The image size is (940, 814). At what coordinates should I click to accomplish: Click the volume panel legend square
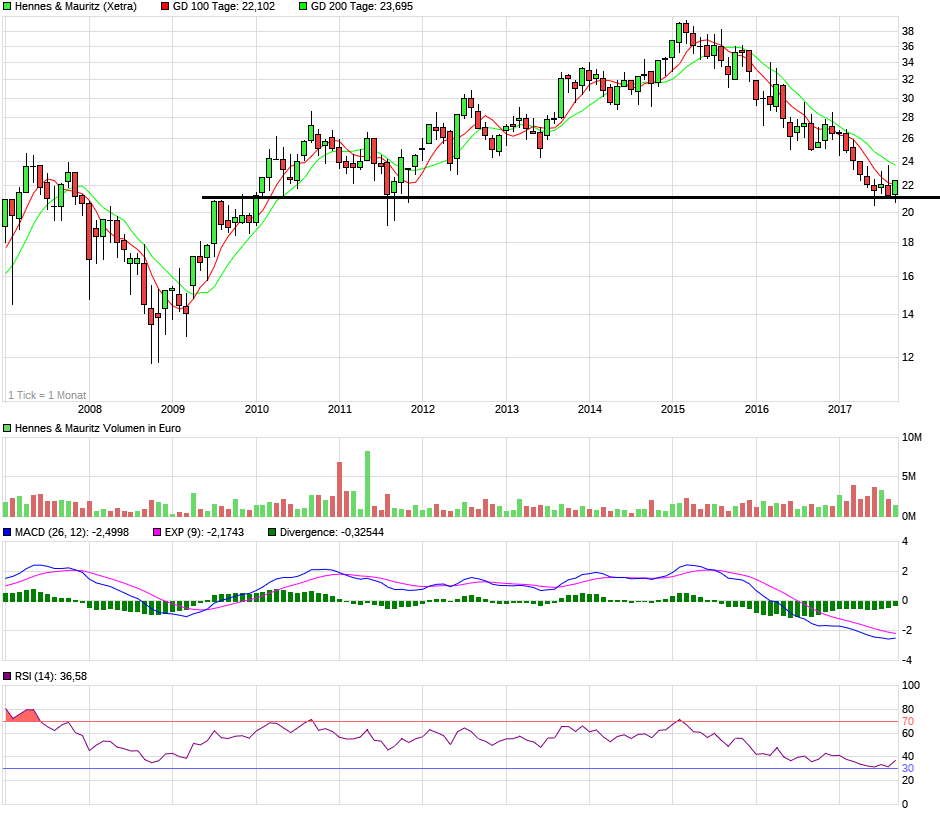(8, 427)
